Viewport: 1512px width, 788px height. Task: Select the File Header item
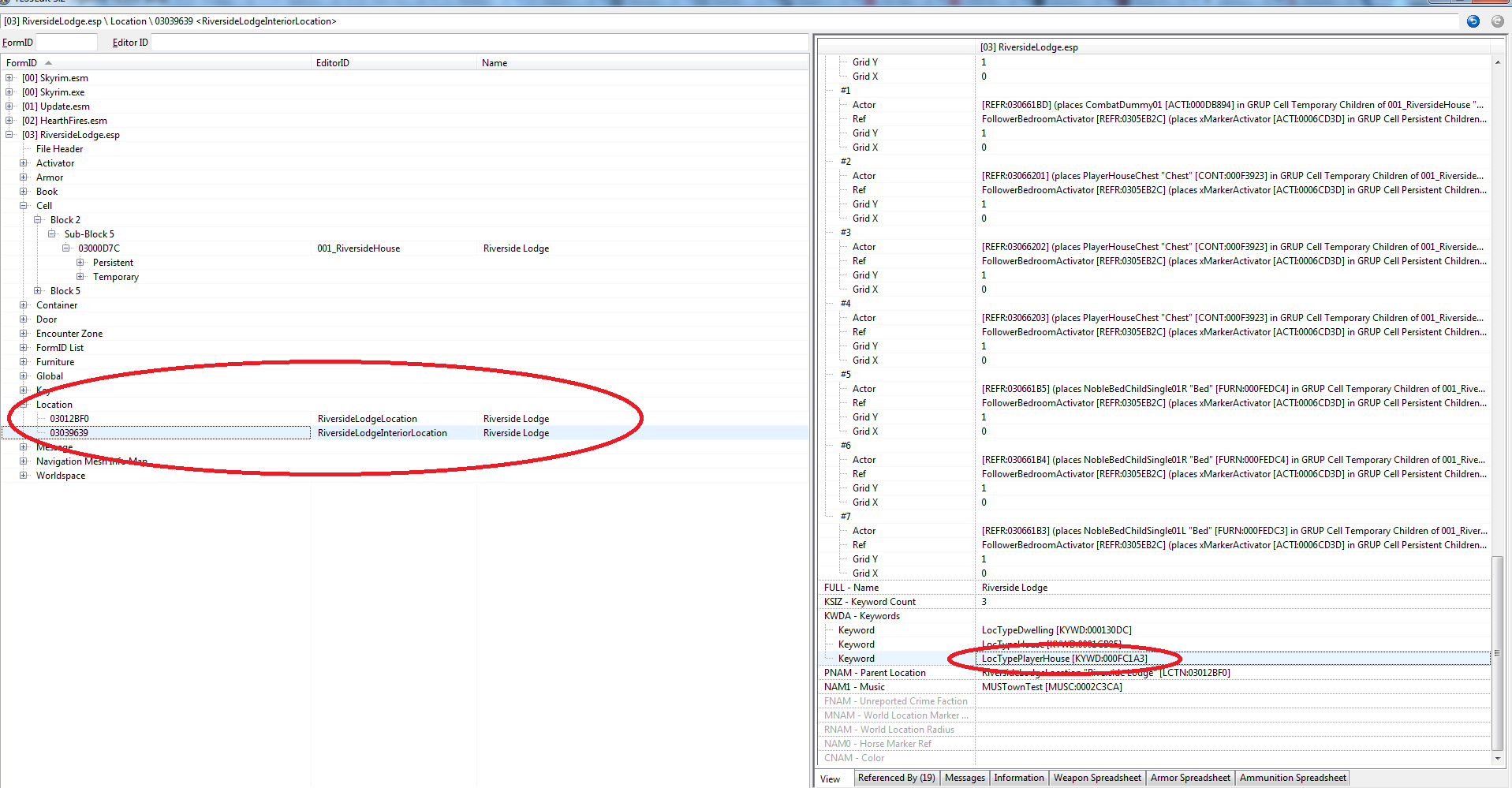(59, 149)
